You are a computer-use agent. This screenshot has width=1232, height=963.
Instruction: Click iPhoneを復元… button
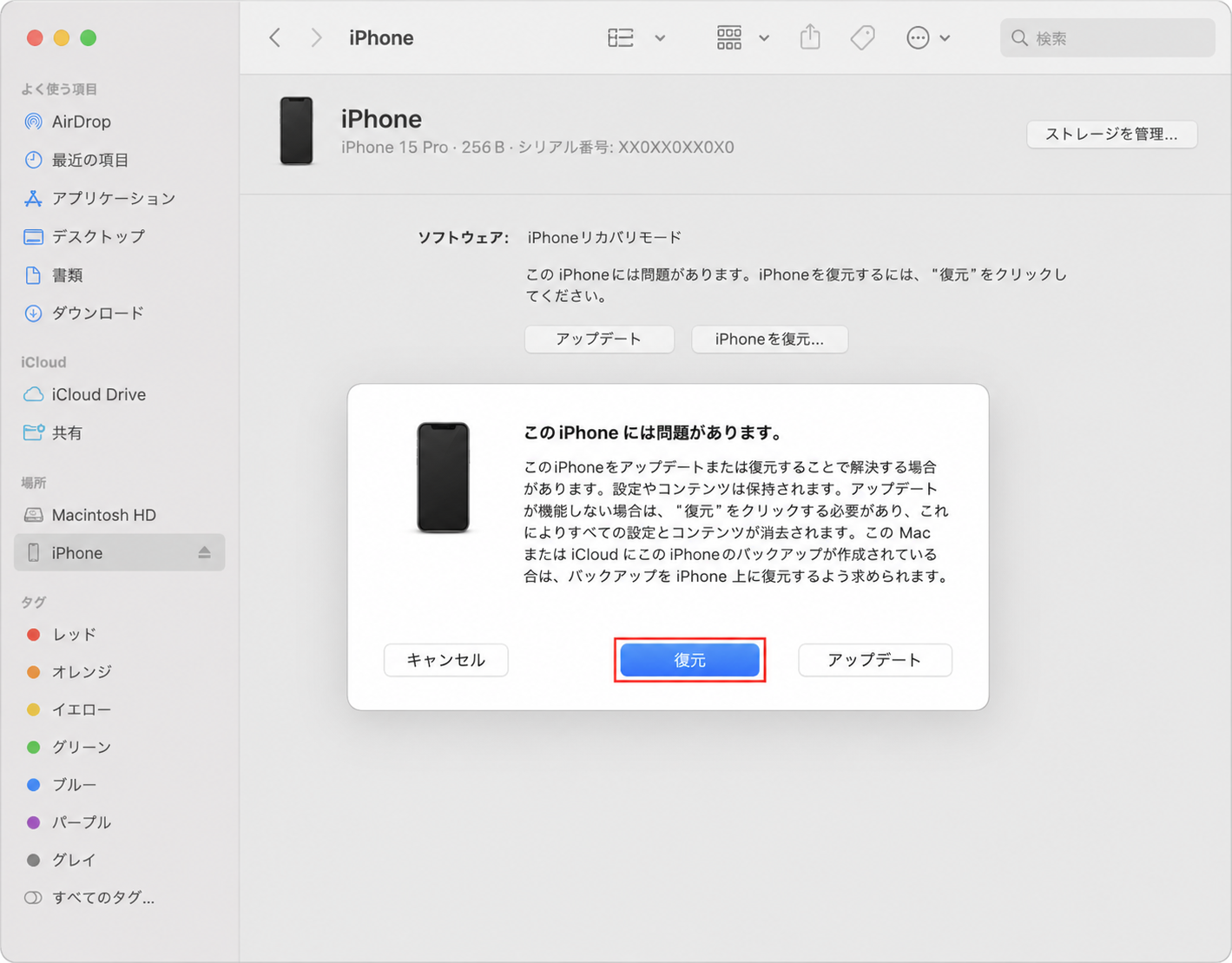[x=769, y=339]
